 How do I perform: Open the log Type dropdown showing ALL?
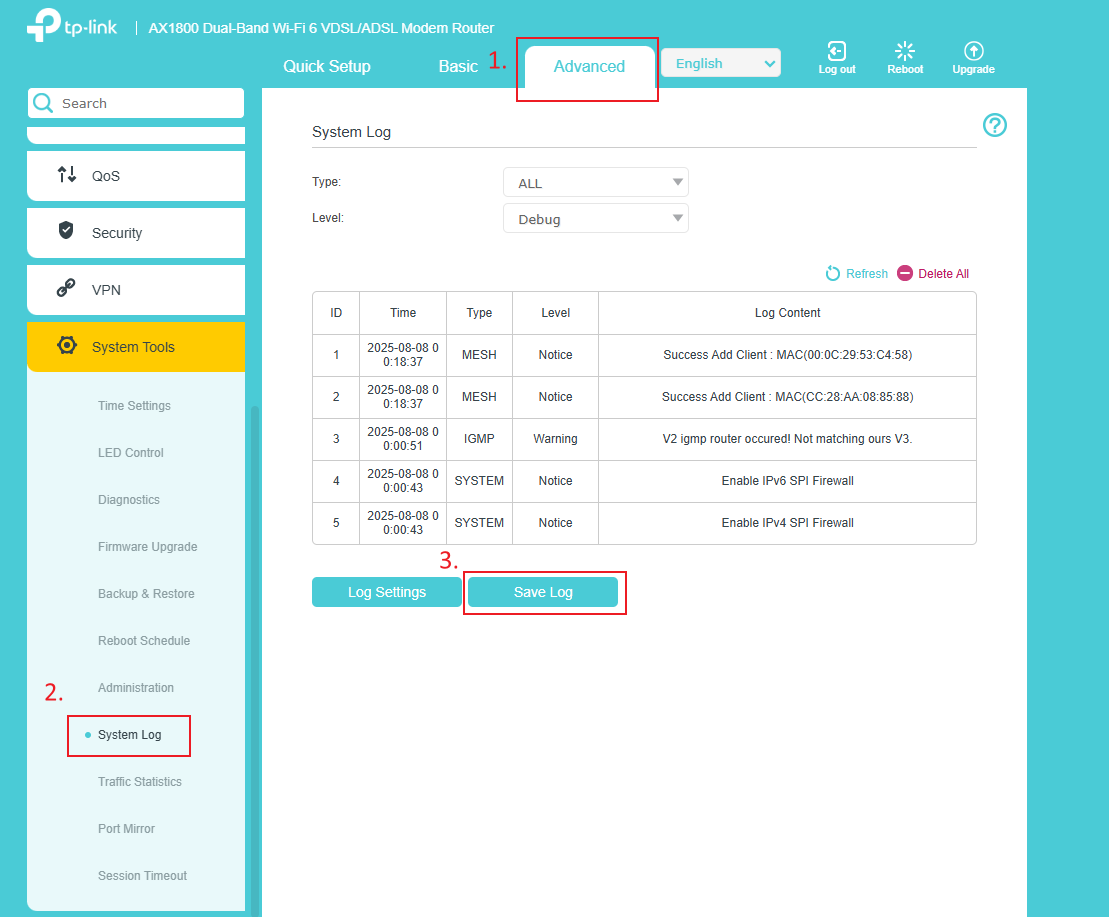pos(596,182)
